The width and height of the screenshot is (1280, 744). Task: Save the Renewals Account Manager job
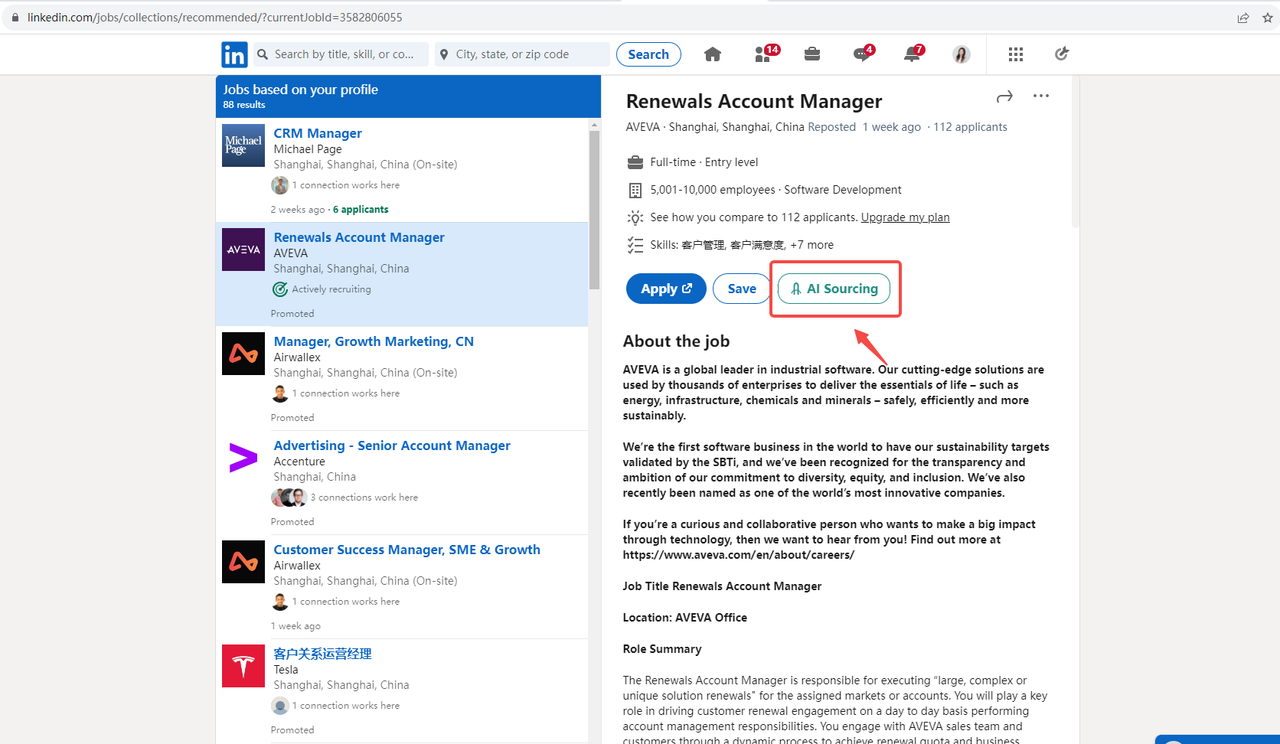pyautogui.click(x=741, y=289)
